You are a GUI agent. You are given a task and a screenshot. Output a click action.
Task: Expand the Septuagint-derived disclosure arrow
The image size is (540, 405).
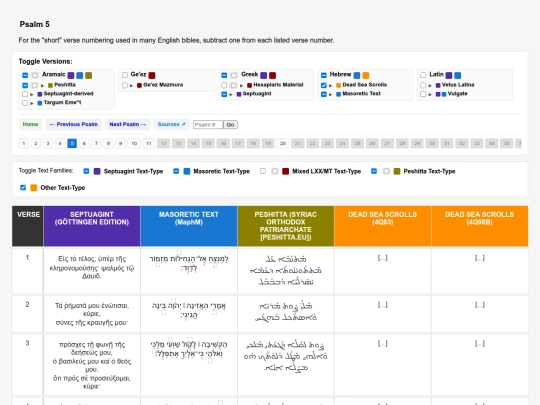coord(32,94)
